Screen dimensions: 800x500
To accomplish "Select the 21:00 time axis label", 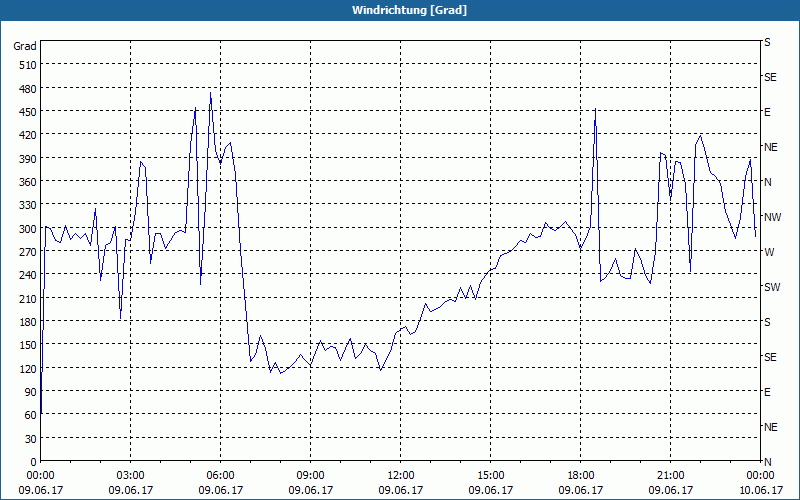I will (x=670, y=476).
